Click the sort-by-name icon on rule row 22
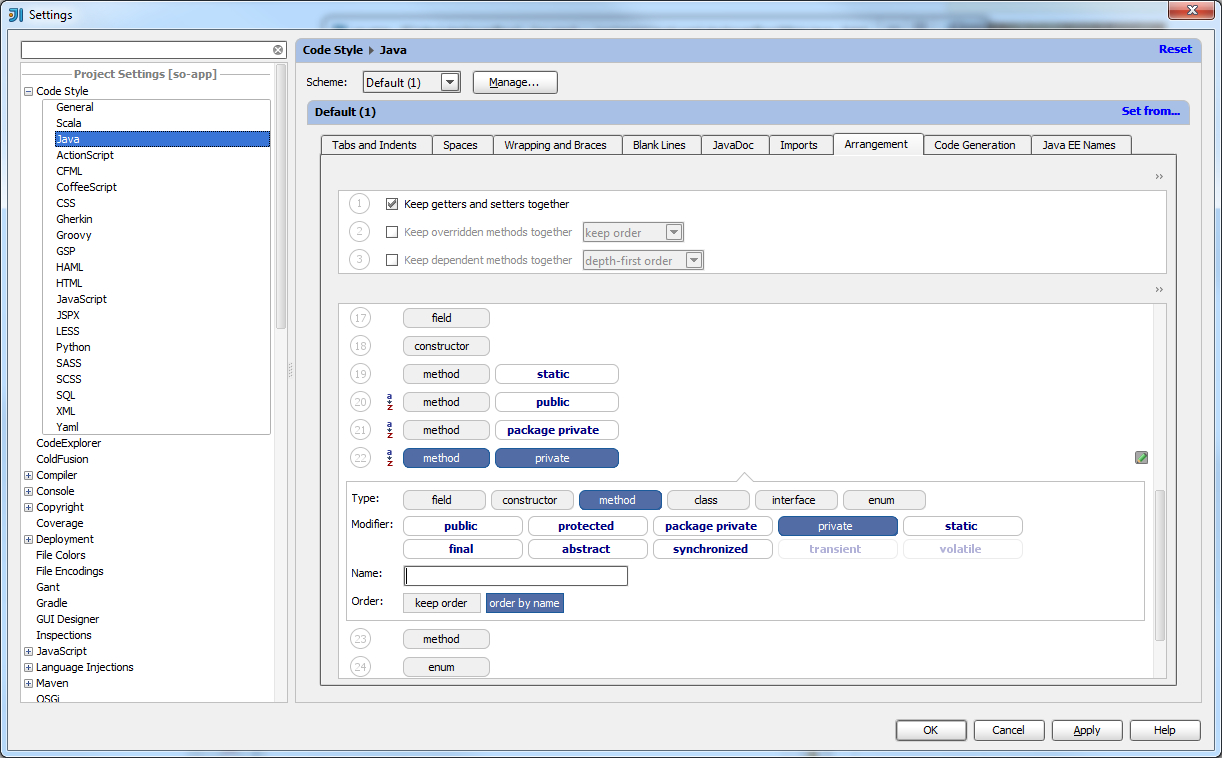Image resolution: width=1222 pixels, height=758 pixels. [389, 458]
